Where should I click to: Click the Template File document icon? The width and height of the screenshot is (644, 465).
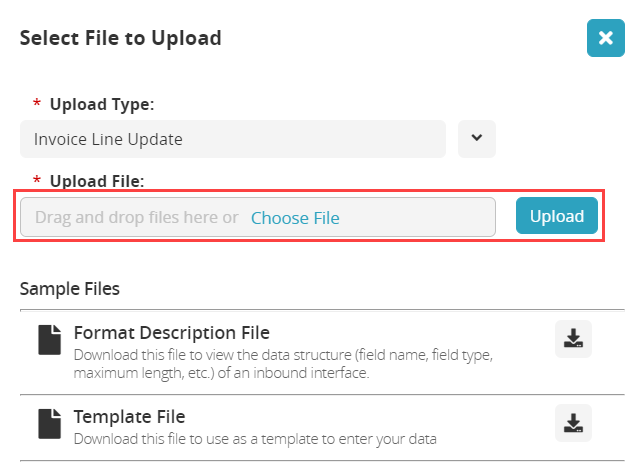click(49, 423)
